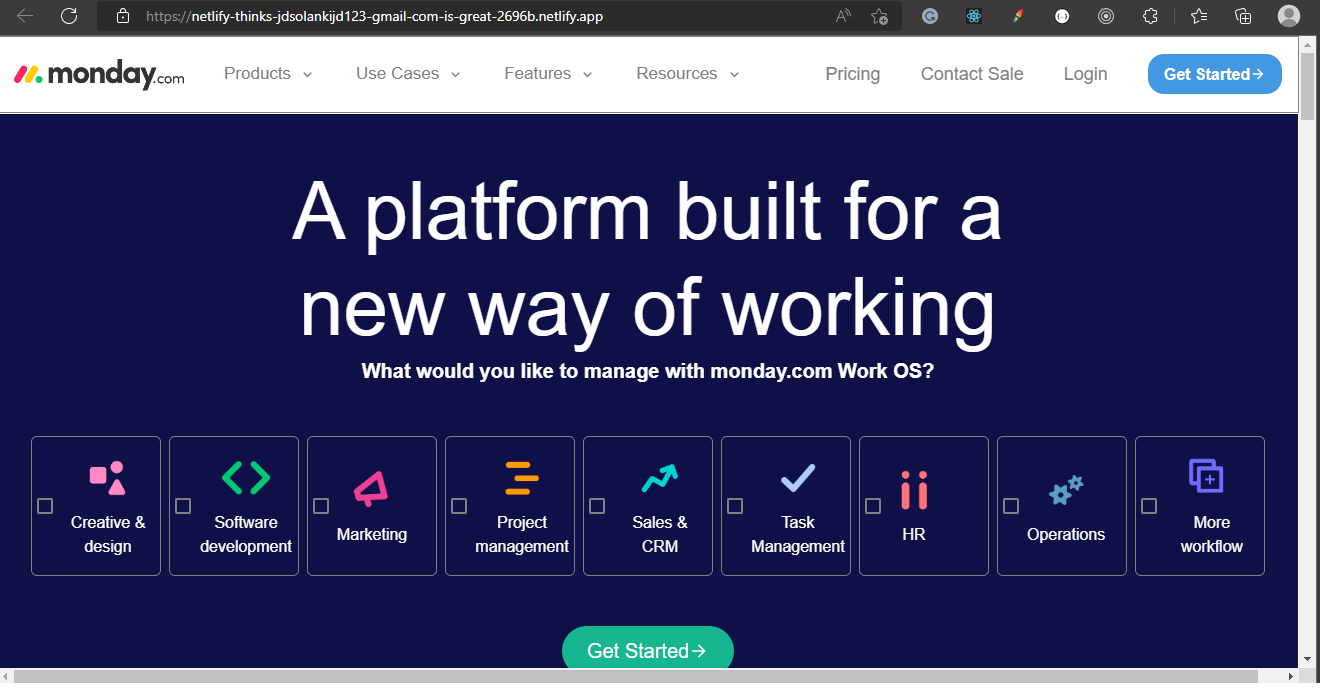Open the Login page
Image resolution: width=1320 pixels, height=688 pixels.
click(x=1085, y=73)
